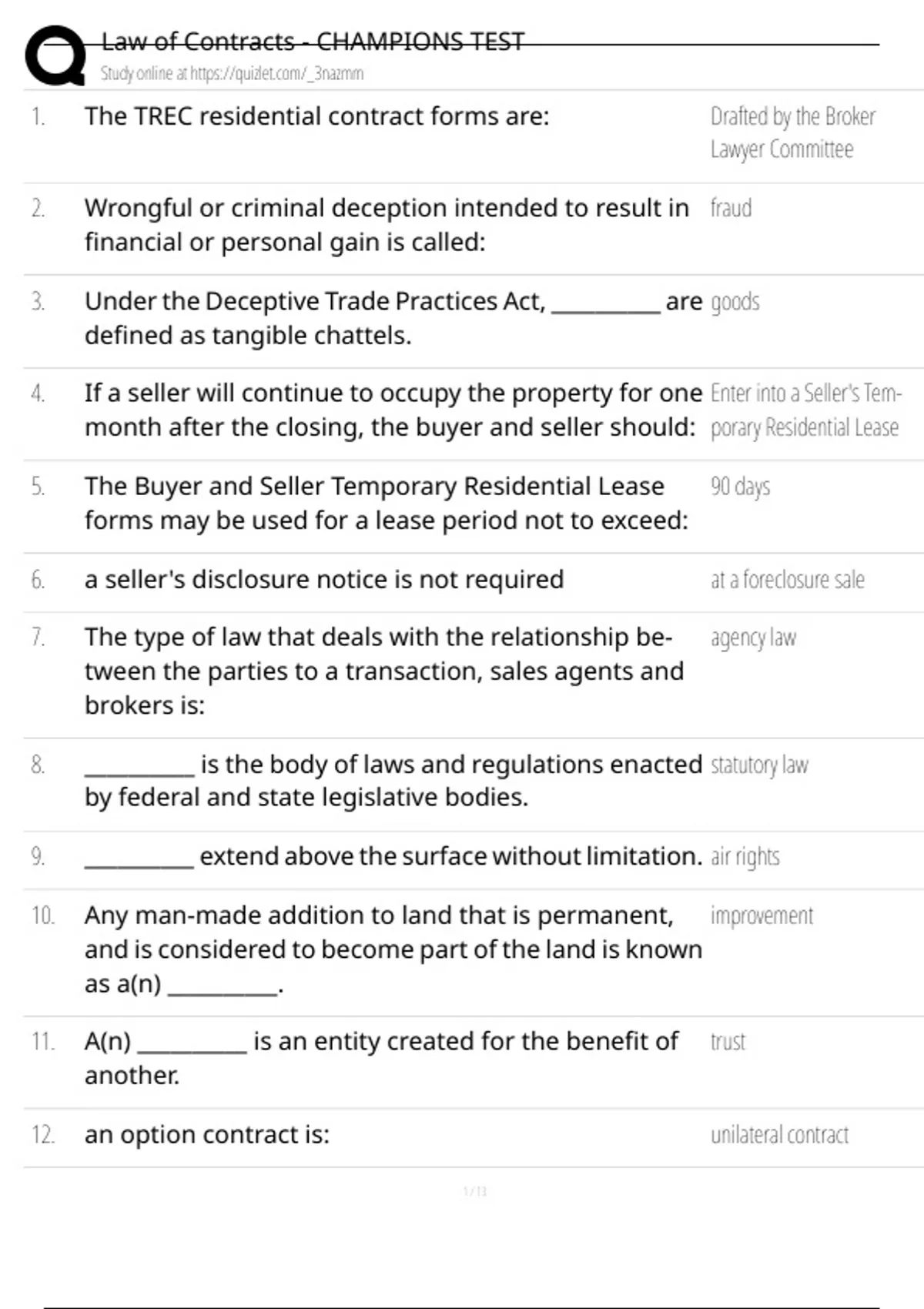Click the 'trust' answer
This screenshot has width=924, height=1309.
[728, 1042]
